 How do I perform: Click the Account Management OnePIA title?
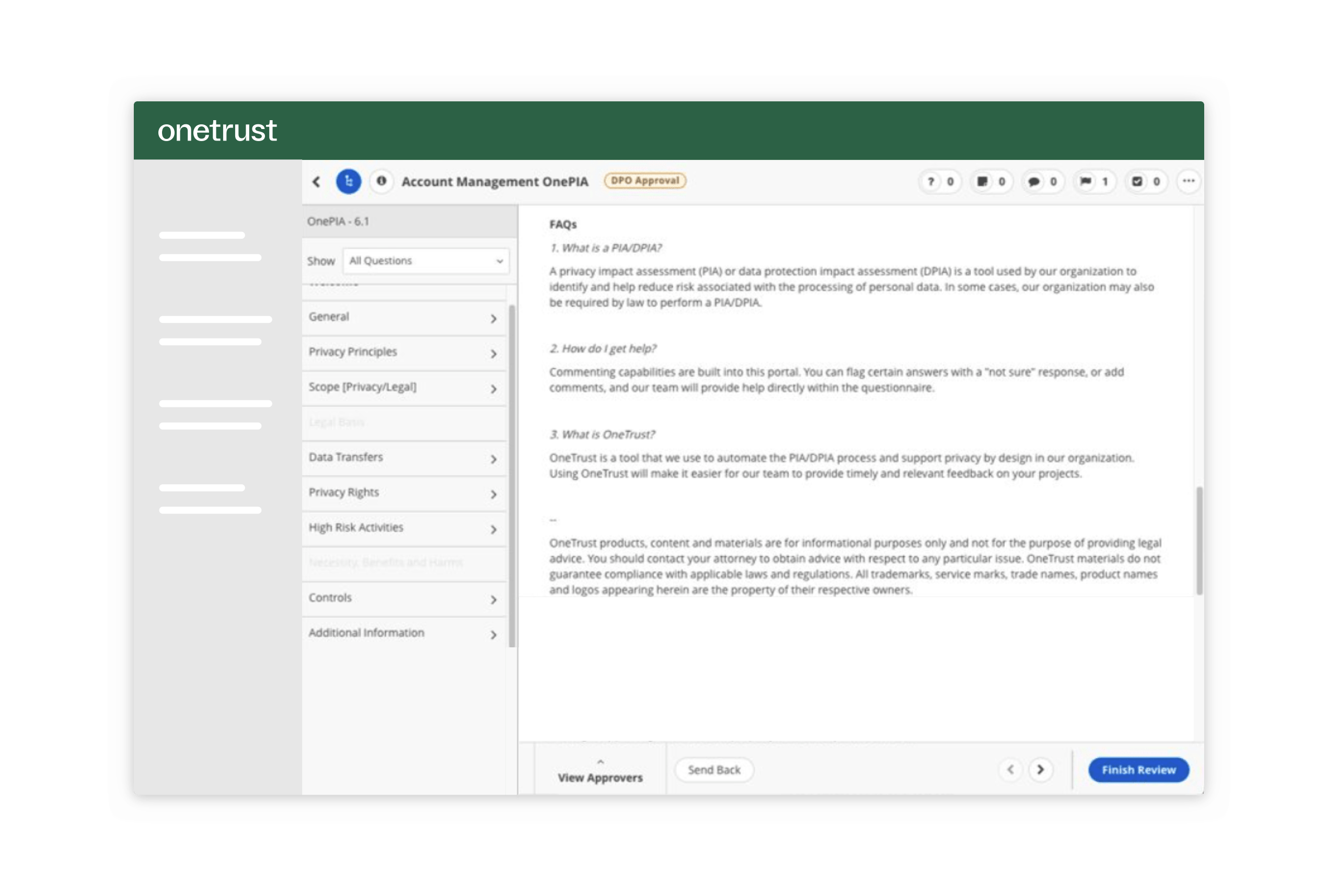tap(494, 182)
